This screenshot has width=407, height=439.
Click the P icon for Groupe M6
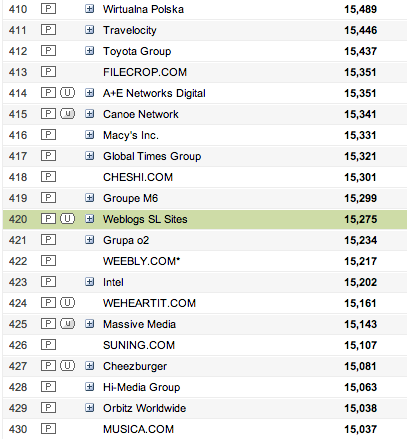pyautogui.click(x=48, y=198)
